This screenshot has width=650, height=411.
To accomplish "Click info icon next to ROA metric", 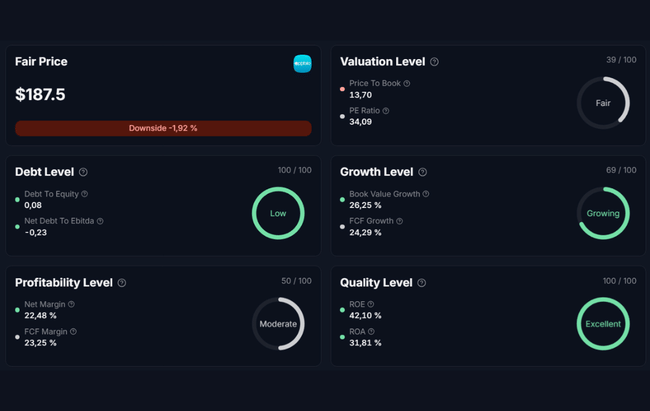I will (371, 331).
